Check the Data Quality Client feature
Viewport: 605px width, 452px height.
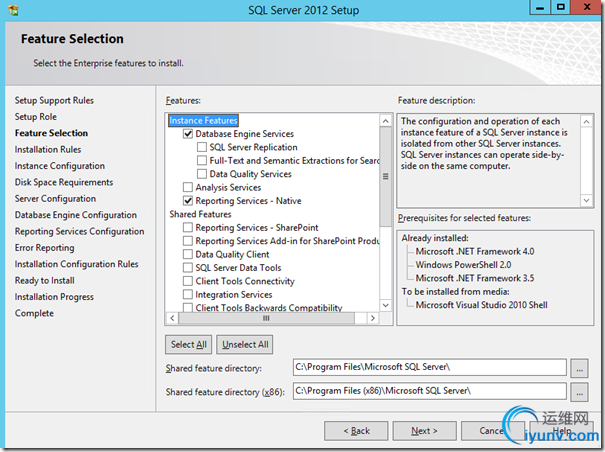click(188, 254)
